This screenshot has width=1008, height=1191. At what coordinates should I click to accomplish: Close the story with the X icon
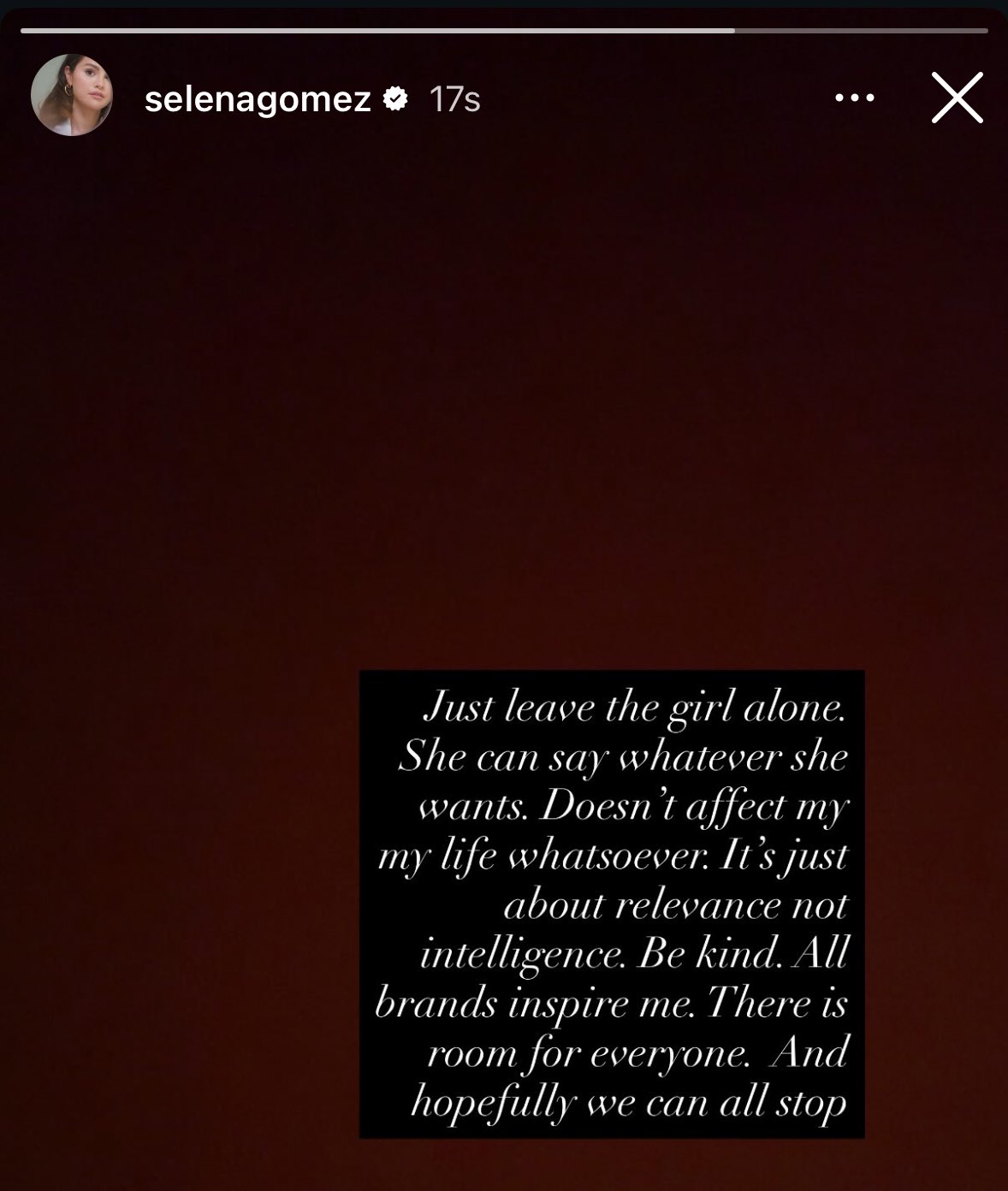tap(957, 98)
